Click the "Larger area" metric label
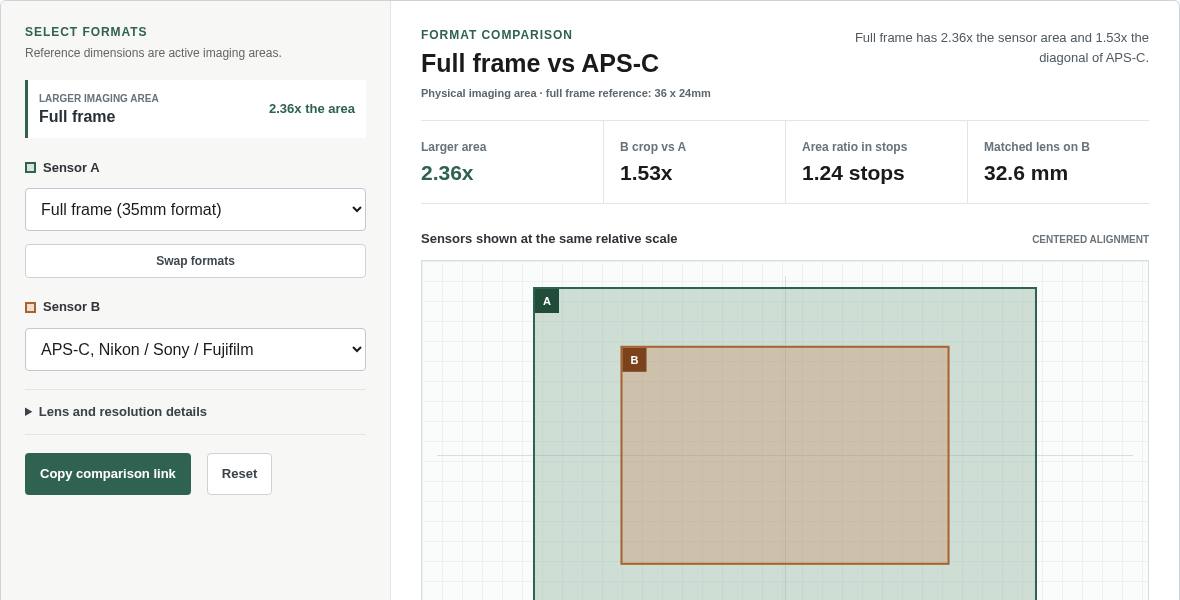The image size is (1180, 600). (453, 147)
